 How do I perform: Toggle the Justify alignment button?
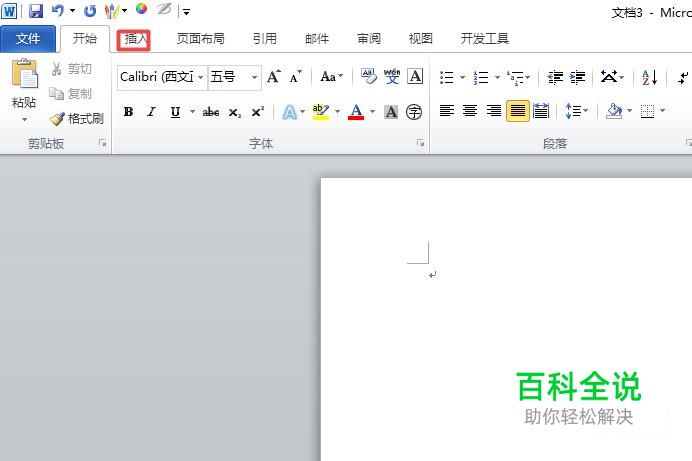coord(518,111)
